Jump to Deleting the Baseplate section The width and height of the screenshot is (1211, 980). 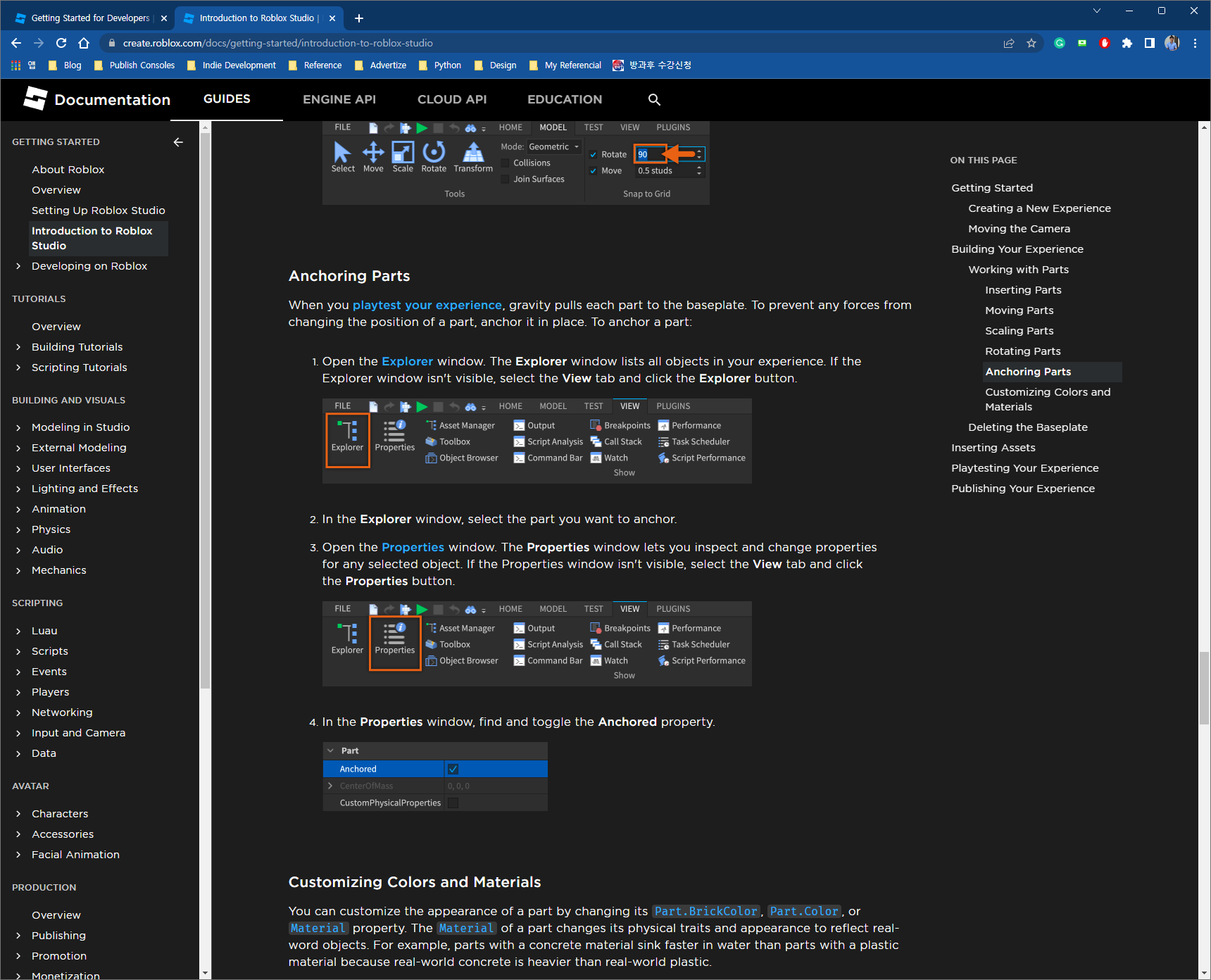1028,427
